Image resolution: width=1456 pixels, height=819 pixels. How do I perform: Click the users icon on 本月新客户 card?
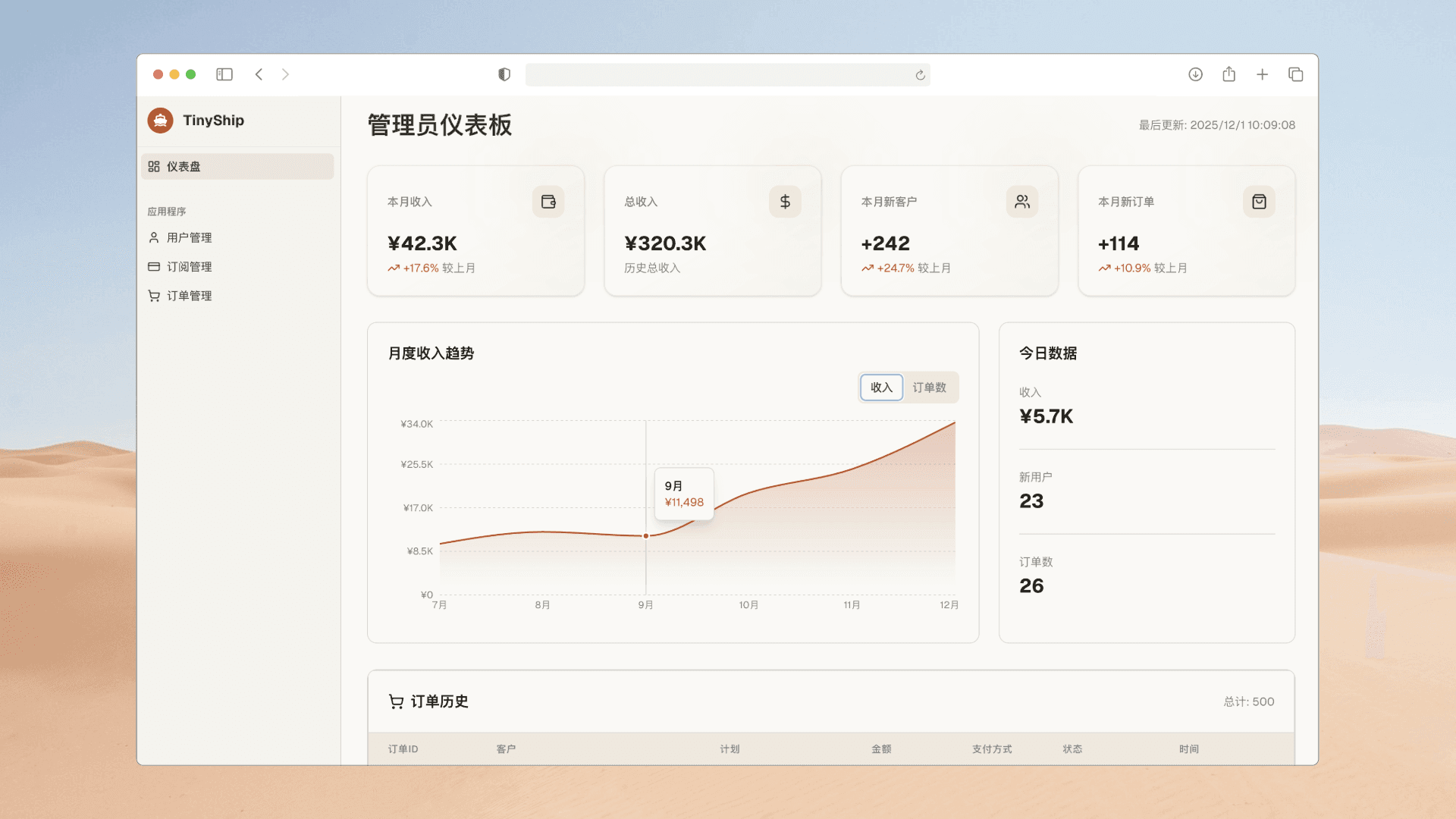[x=1021, y=202]
